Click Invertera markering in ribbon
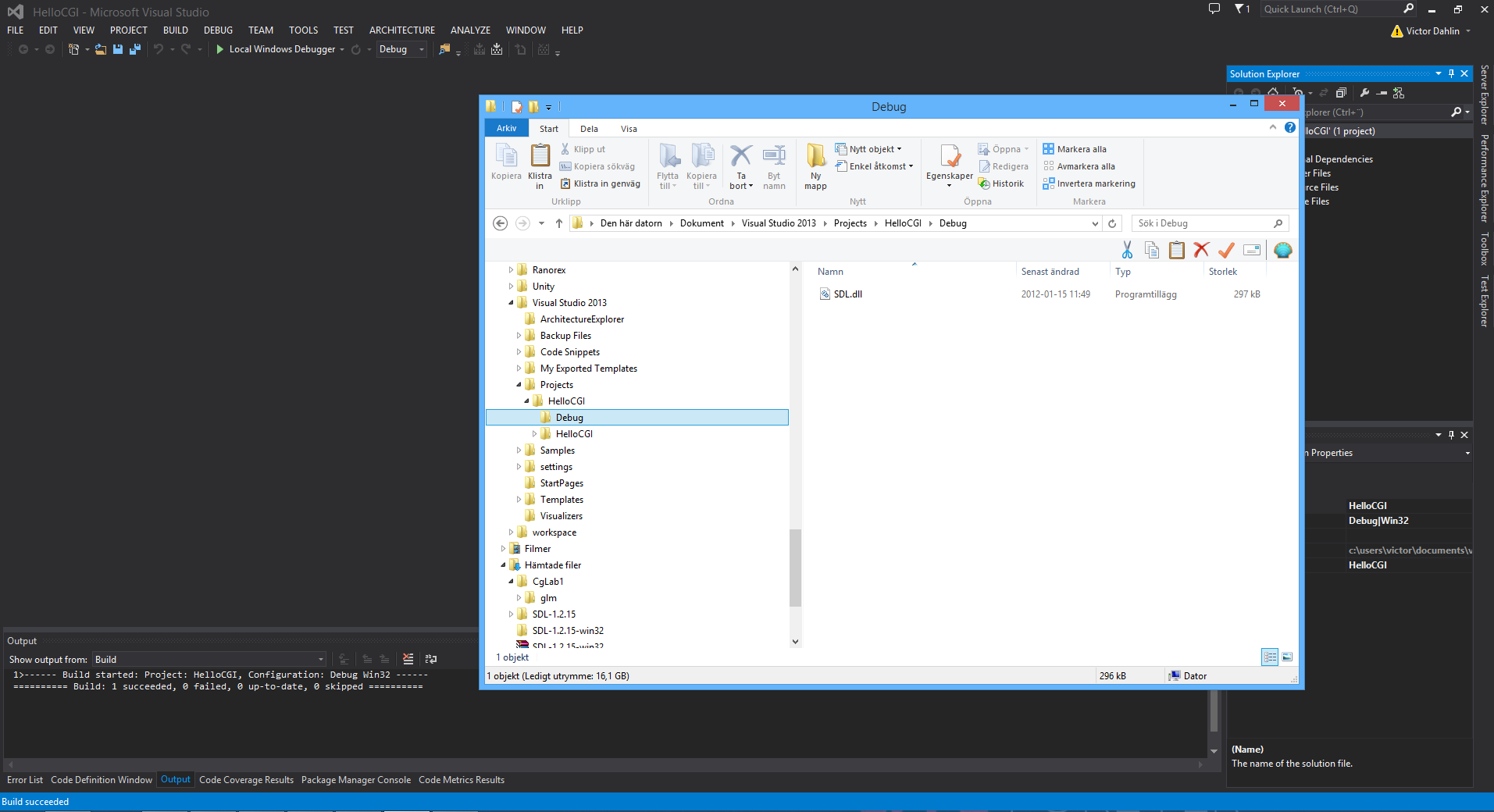1494x812 pixels. pos(1089,183)
